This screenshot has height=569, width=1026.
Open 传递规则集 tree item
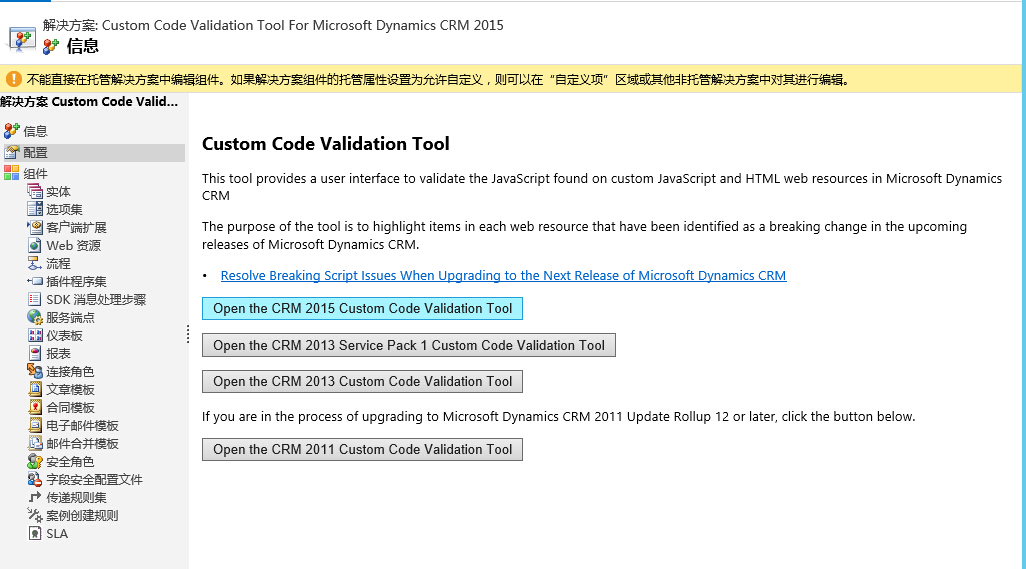coord(76,497)
